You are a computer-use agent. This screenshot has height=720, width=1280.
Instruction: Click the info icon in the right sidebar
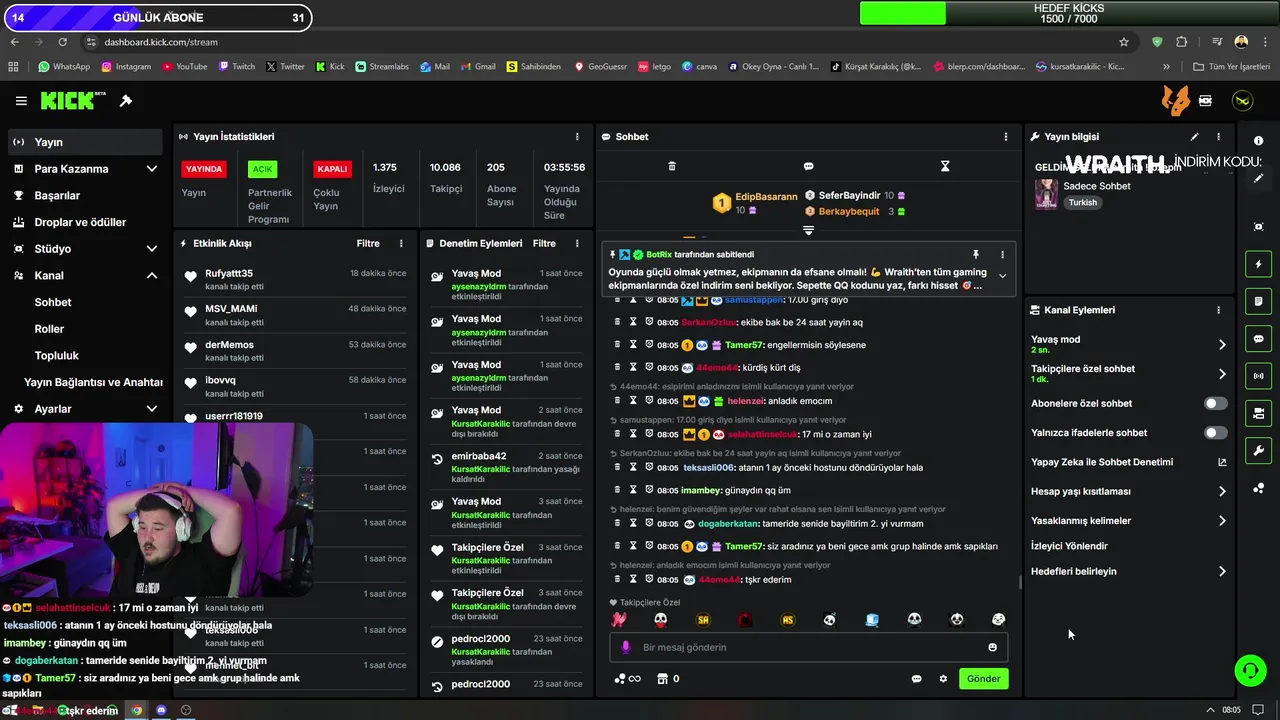point(1258,141)
